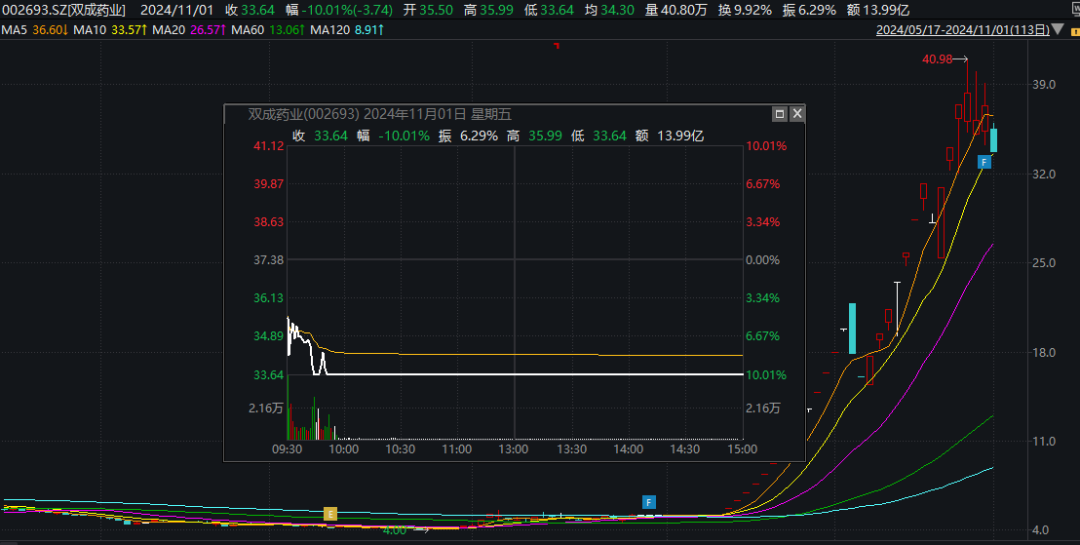Click the MA60 13.06 indicator label
This screenshot has height=545, width=1080.
coord(267,30)
